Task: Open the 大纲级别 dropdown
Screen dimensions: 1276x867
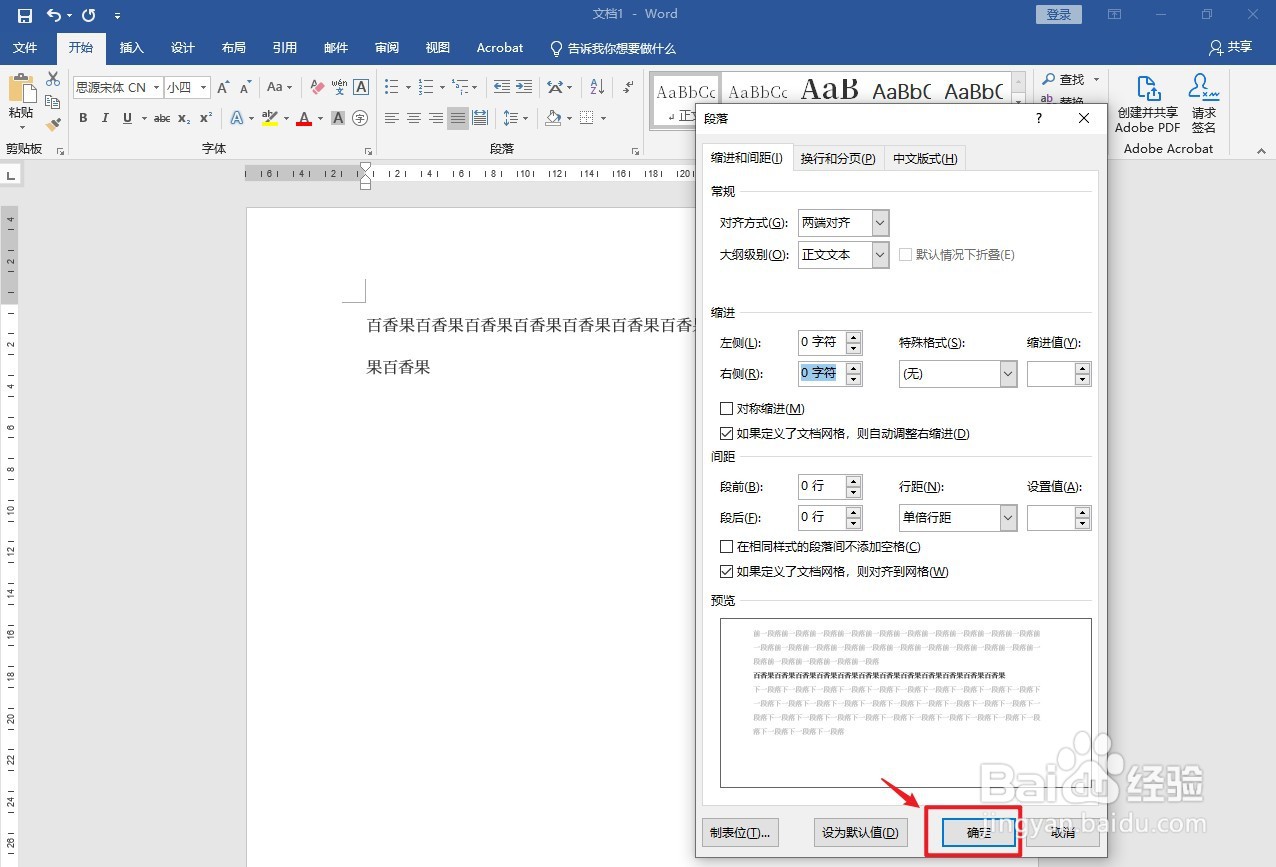Action: coord(880,255)
